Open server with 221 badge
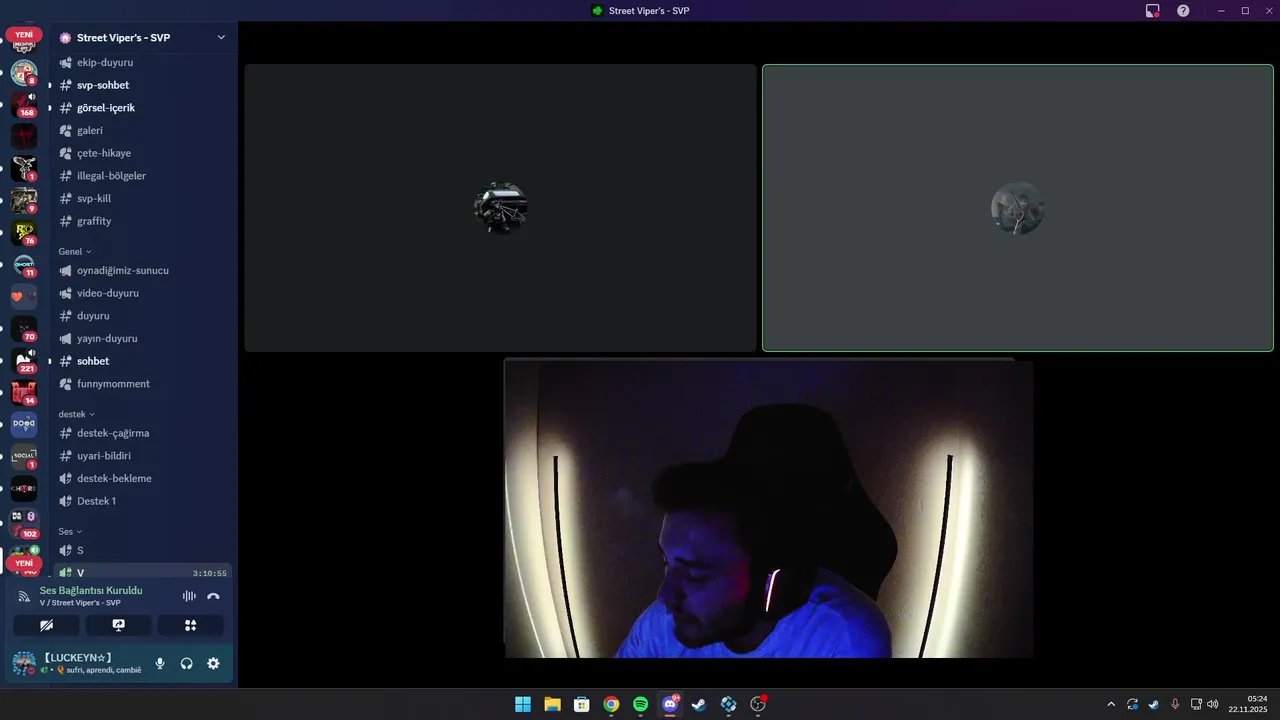Viewport: 1280px width, 720px height. 24,361
